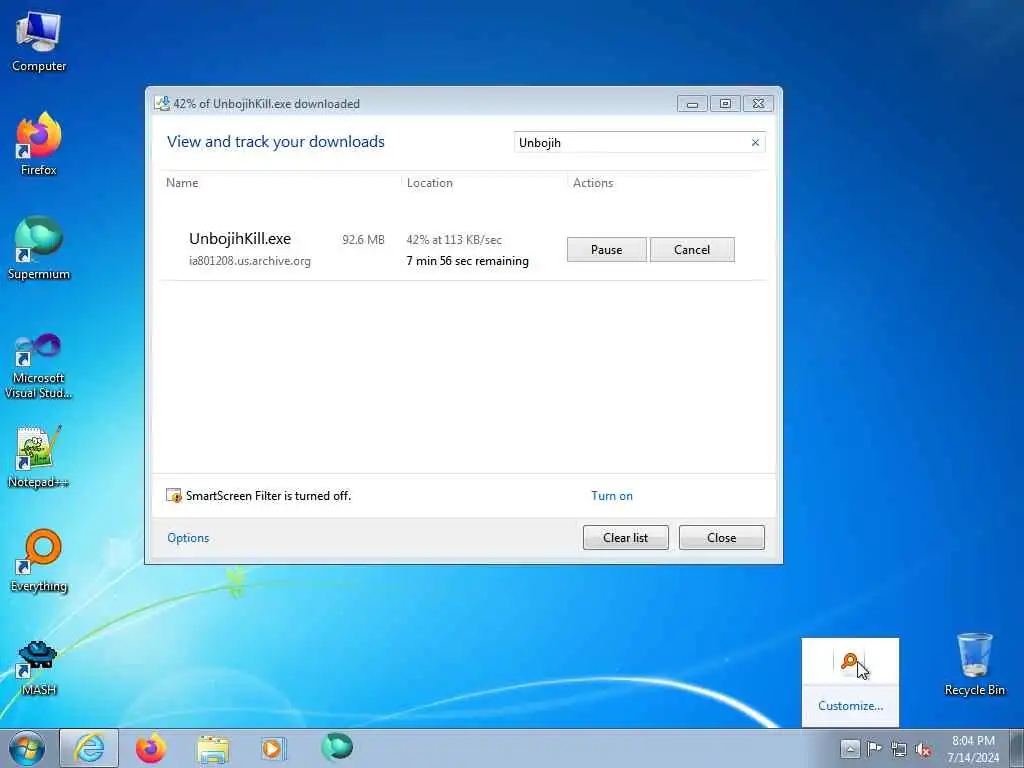This screenshot has height=768, width=1024.
Task: Click the Show desktop strip
Action: coord(1017,748)
